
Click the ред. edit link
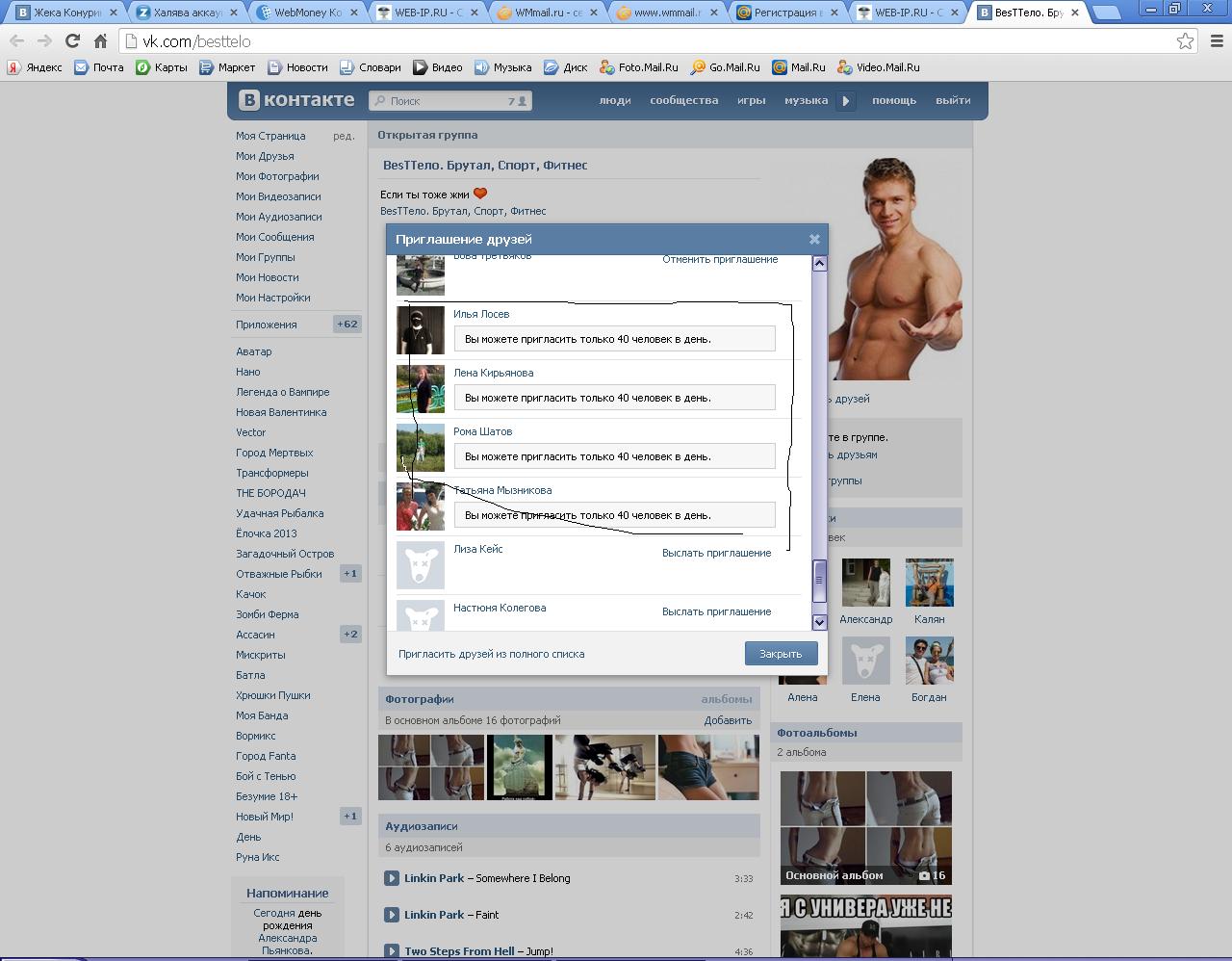(x=344, y=136)
